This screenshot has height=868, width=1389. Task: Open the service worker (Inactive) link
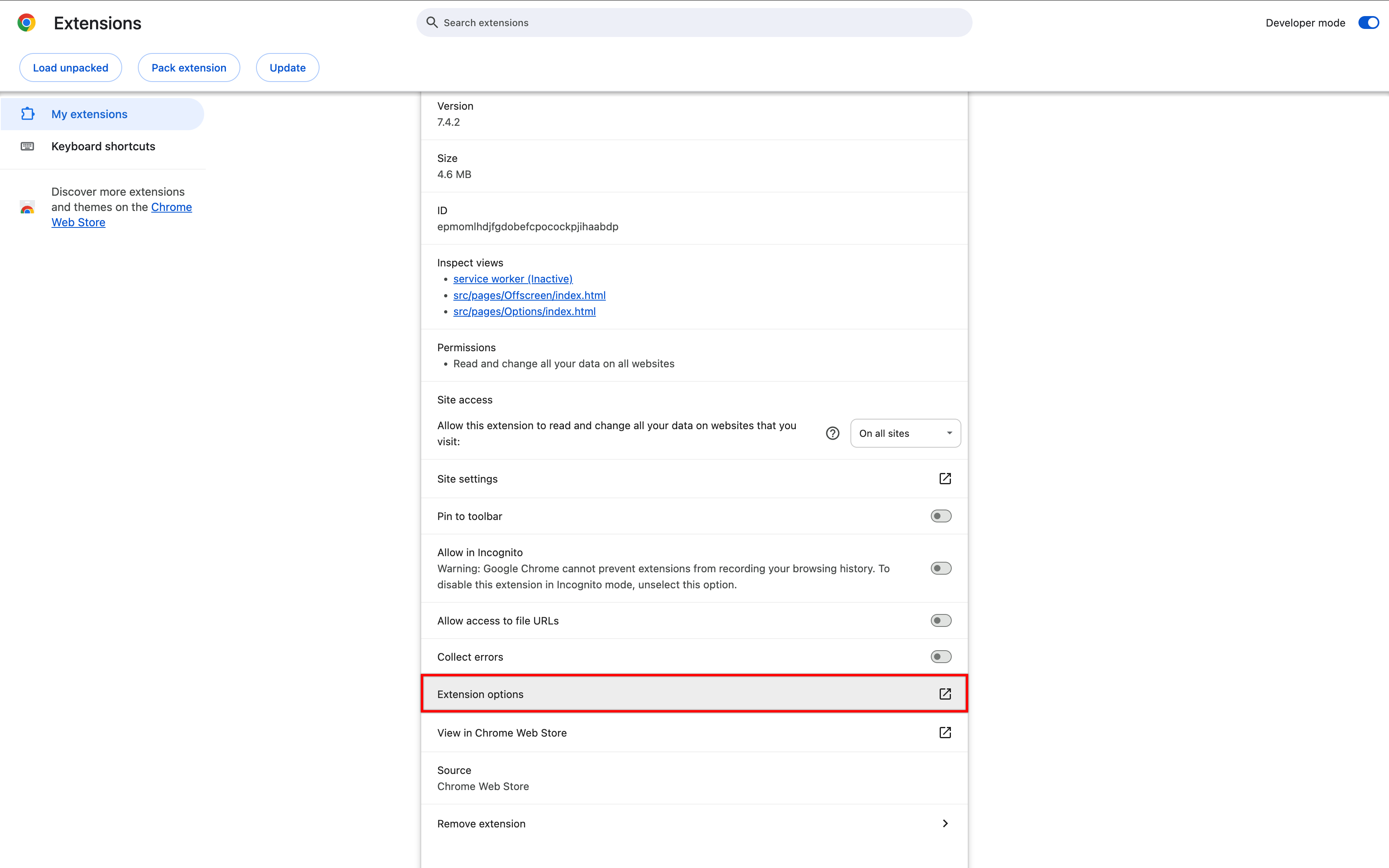512,279
